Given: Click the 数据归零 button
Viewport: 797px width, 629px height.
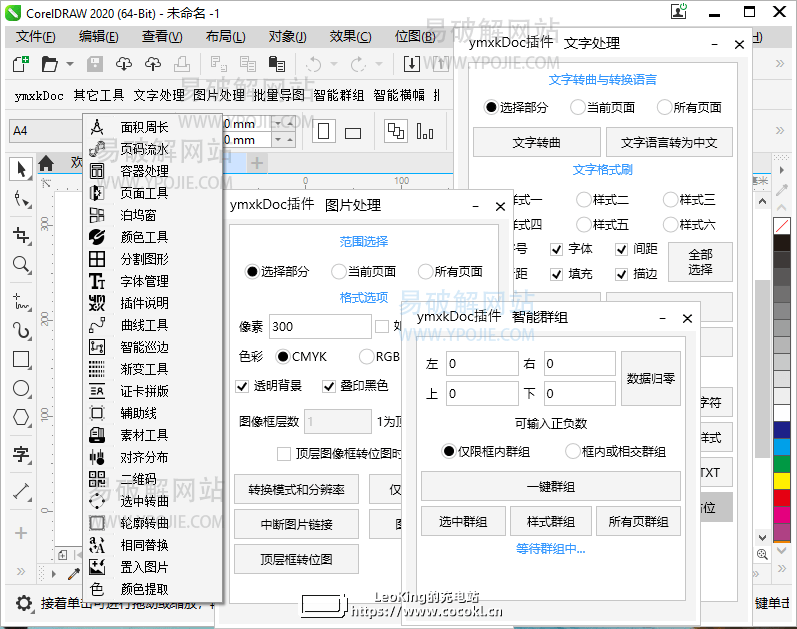Looking at the screenshot, I should [651, 378].
